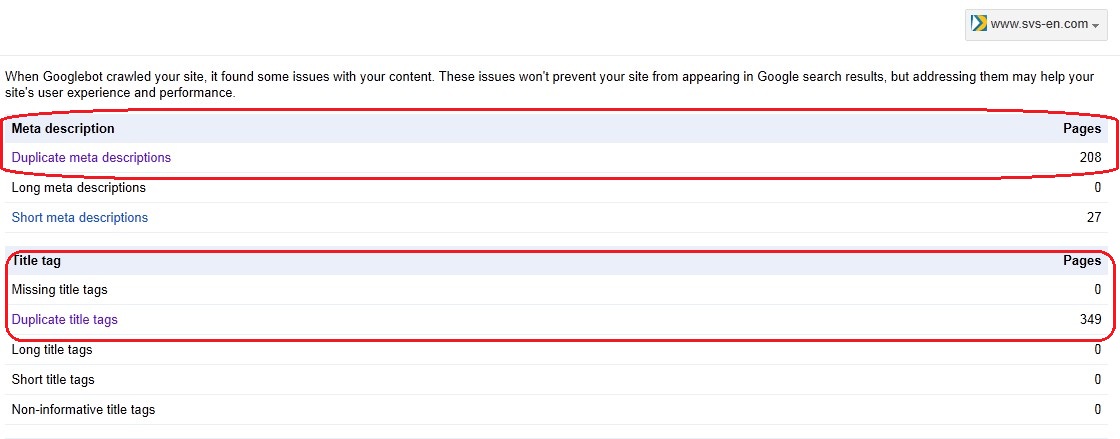The height and width of the screenshot is (439, 1120).
Task: Click the 208 duplicate meta descriptions count
Action: pos(1091,158)
